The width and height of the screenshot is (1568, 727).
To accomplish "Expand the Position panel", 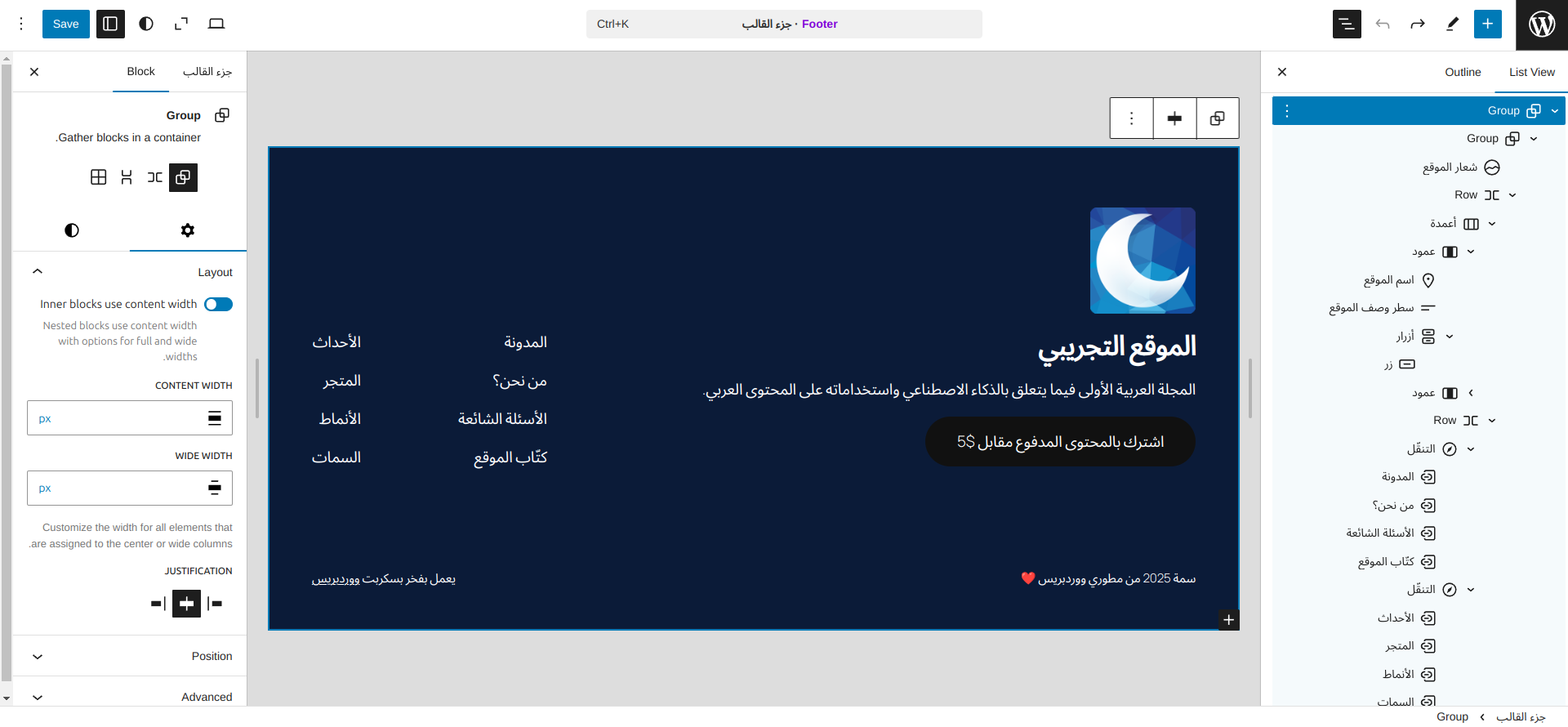I will [x=130, y=656].
